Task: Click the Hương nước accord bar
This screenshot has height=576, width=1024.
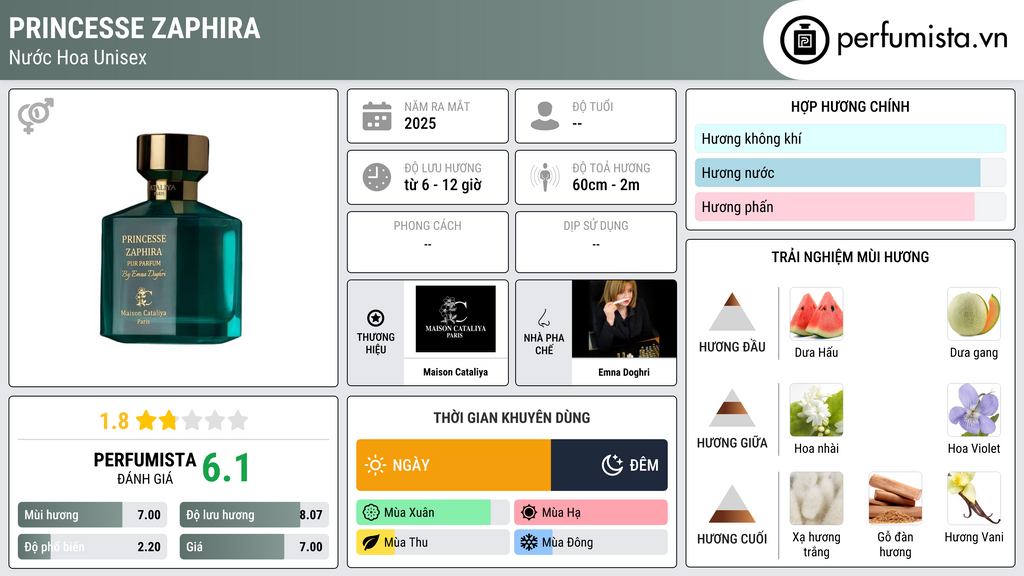Action: (x=850, y=173)
